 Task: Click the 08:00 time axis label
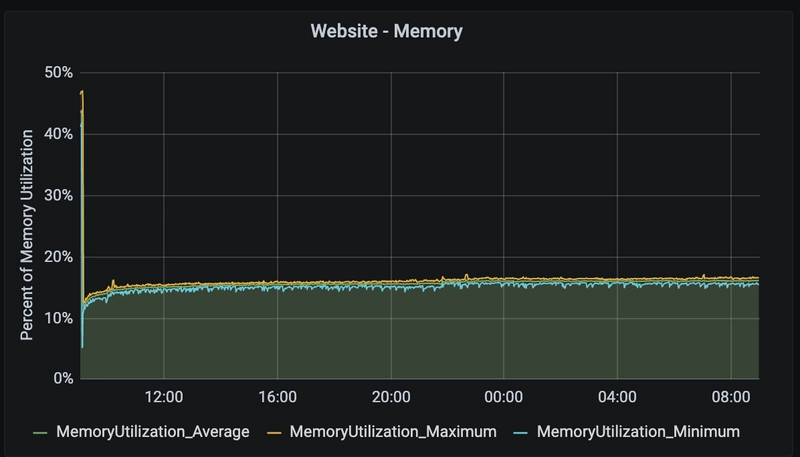(730, 397)
